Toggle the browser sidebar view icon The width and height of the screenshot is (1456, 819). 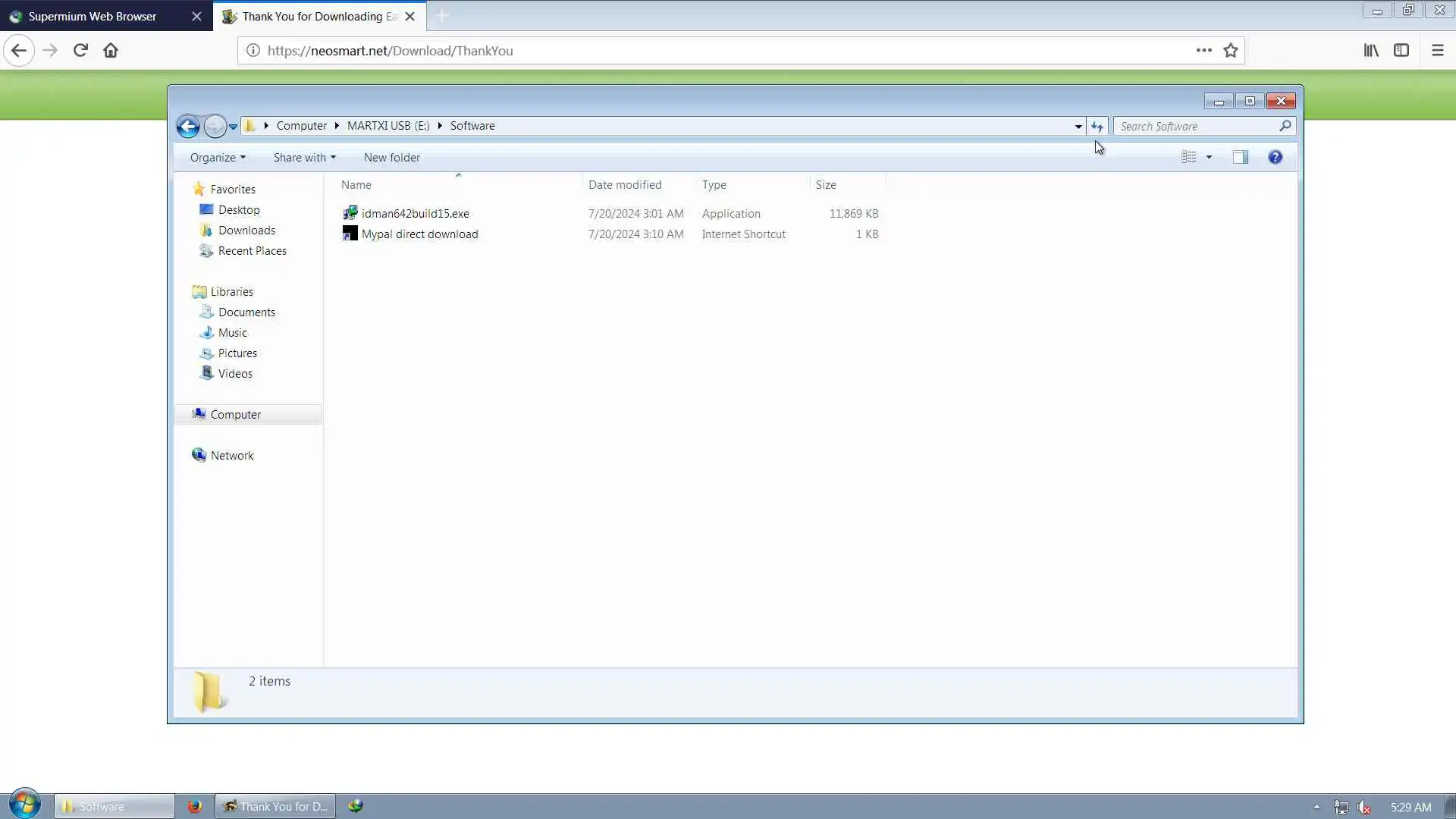coord(1401,50)
